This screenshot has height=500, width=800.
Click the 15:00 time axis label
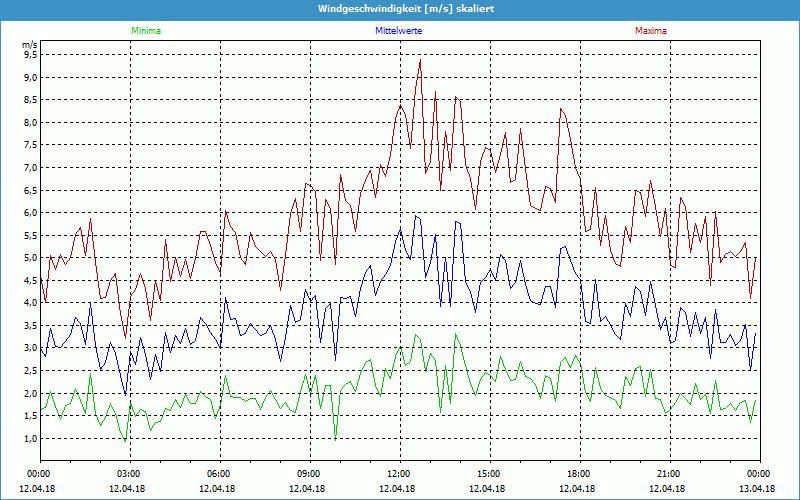coord(490,474)
